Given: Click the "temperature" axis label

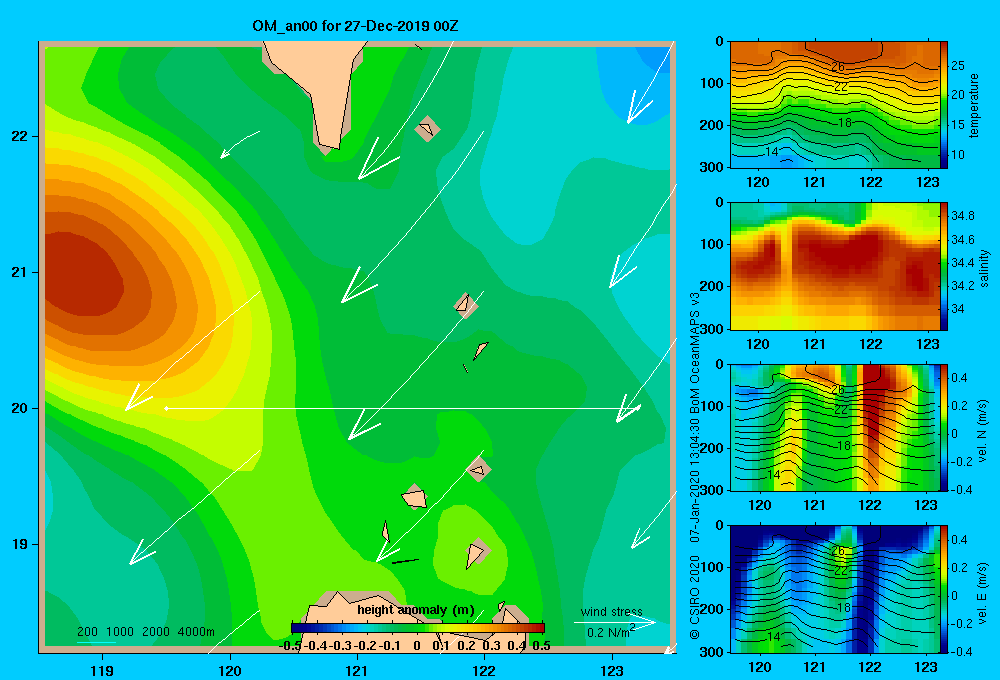Looking at the screenshot, I should (x=974, y=105).
